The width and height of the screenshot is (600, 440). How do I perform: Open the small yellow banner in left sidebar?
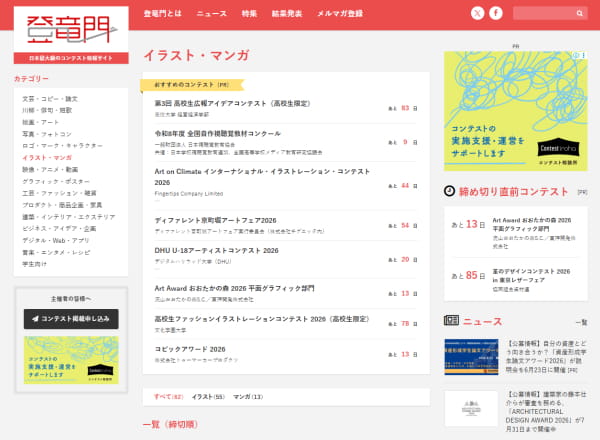point(71,360)
